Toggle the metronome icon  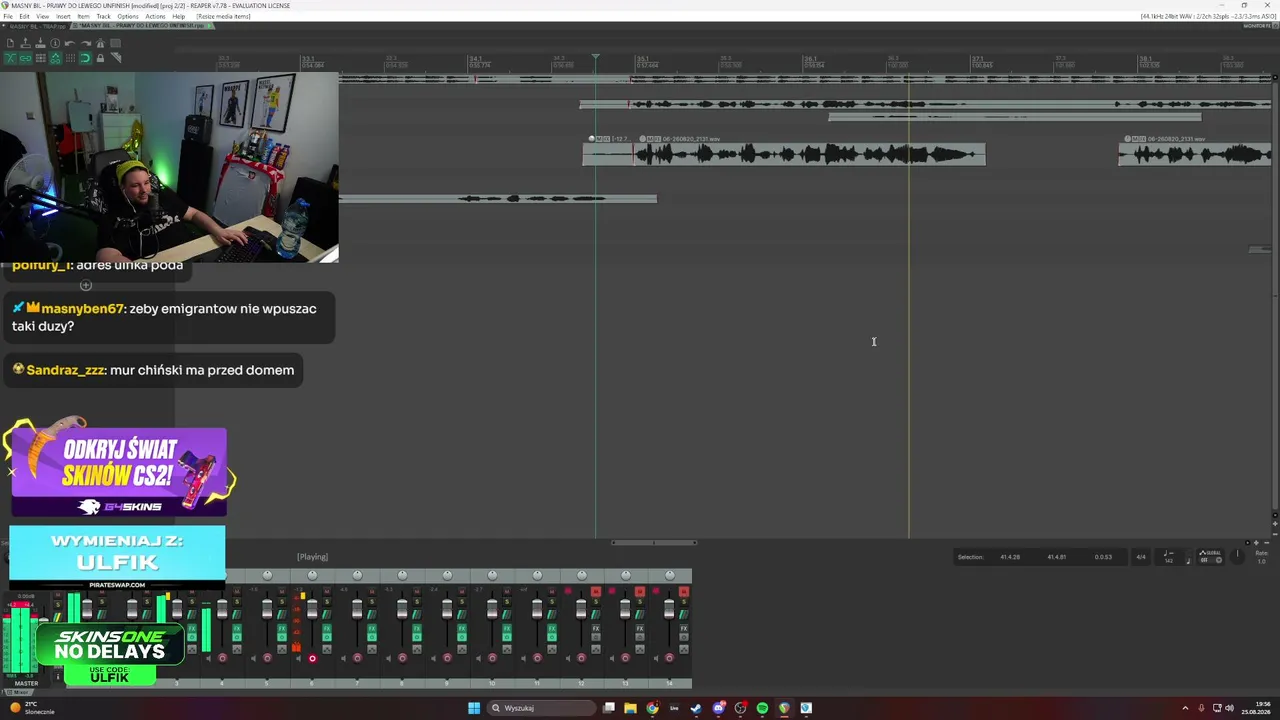(100, 43)
